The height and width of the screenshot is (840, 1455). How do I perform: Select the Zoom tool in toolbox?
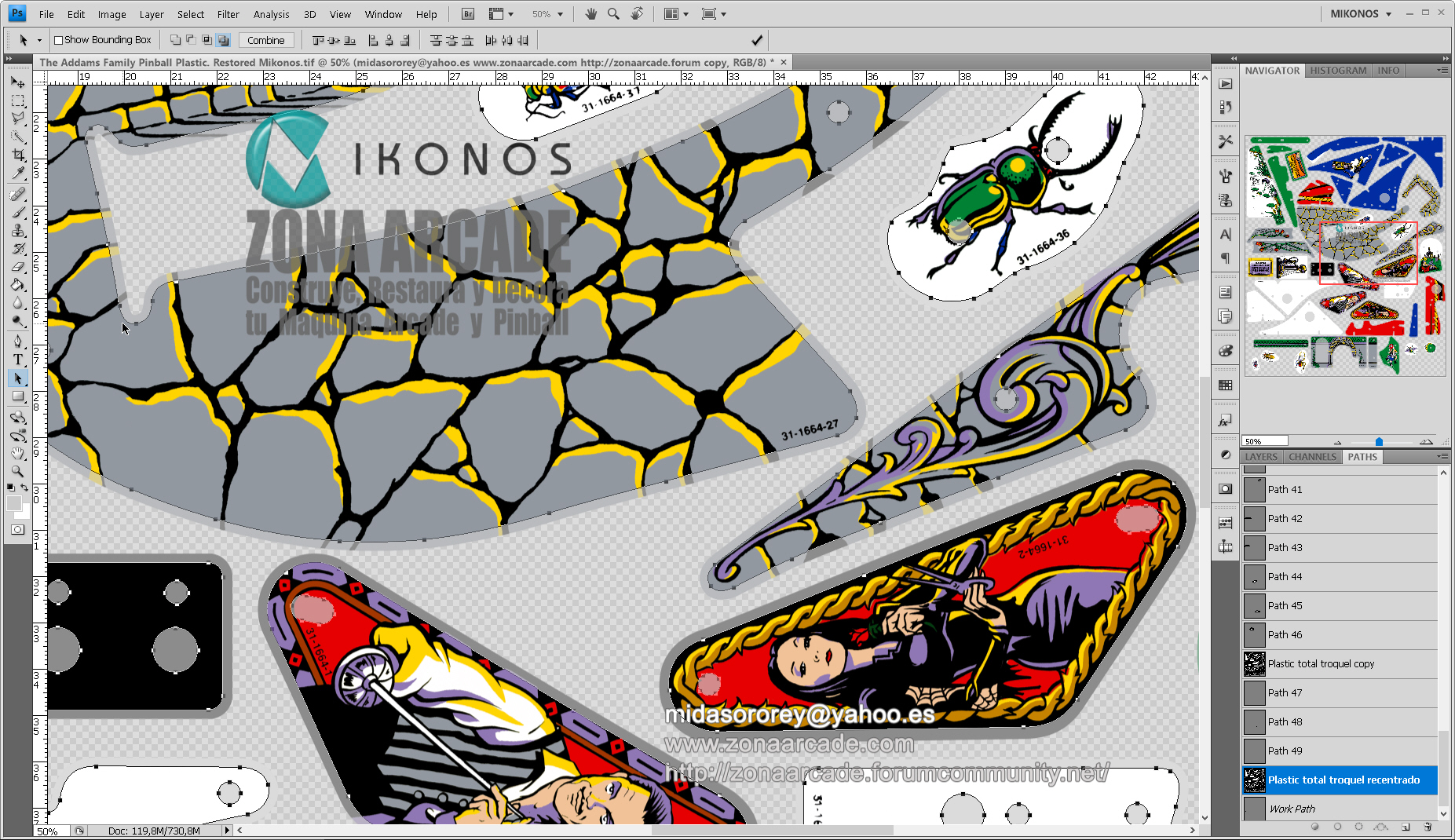click(18, 471)
